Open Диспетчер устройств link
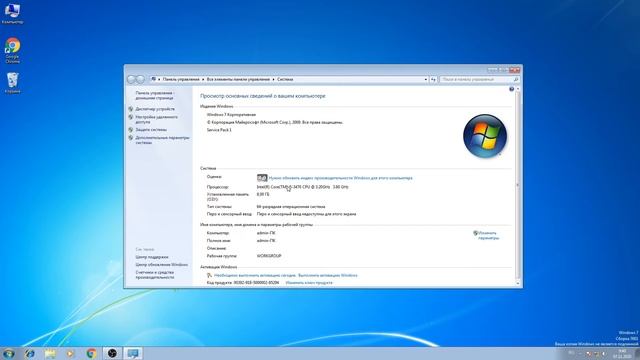Screen dimensions: 640x360 coord(155,109)
